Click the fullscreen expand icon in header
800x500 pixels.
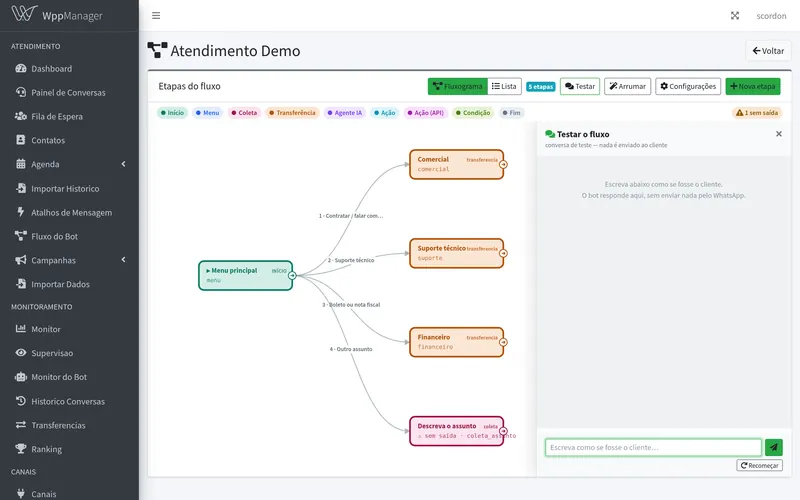(x=735, y=16)
